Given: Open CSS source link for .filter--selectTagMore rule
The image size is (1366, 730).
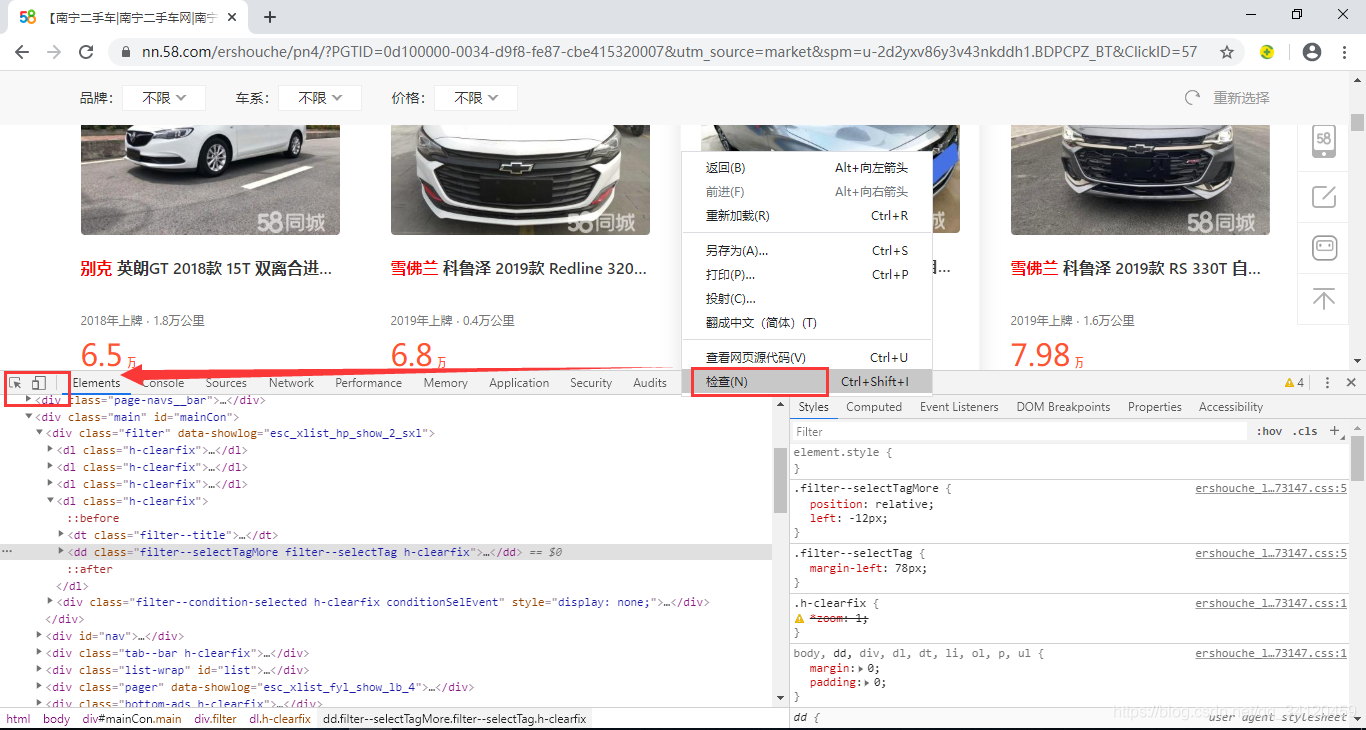Looking at the screenshot, I should (1271, 489).
